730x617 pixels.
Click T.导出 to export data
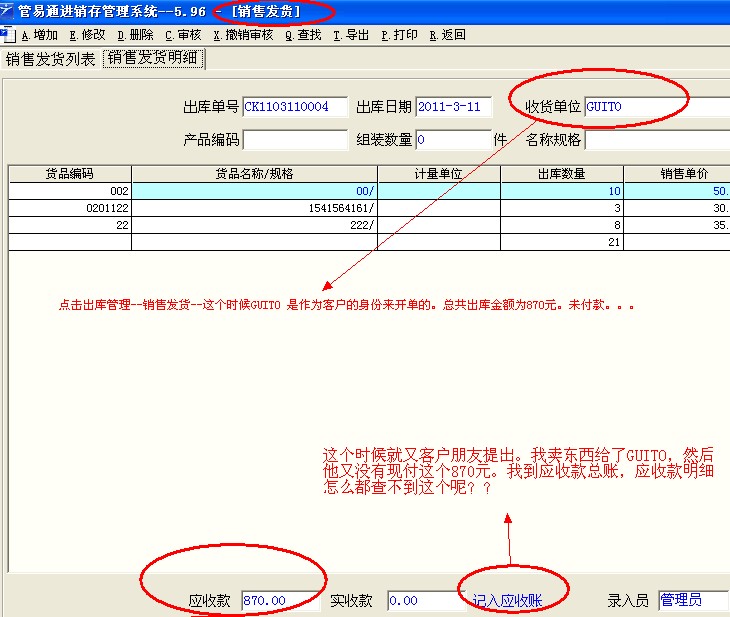point(351,35)
